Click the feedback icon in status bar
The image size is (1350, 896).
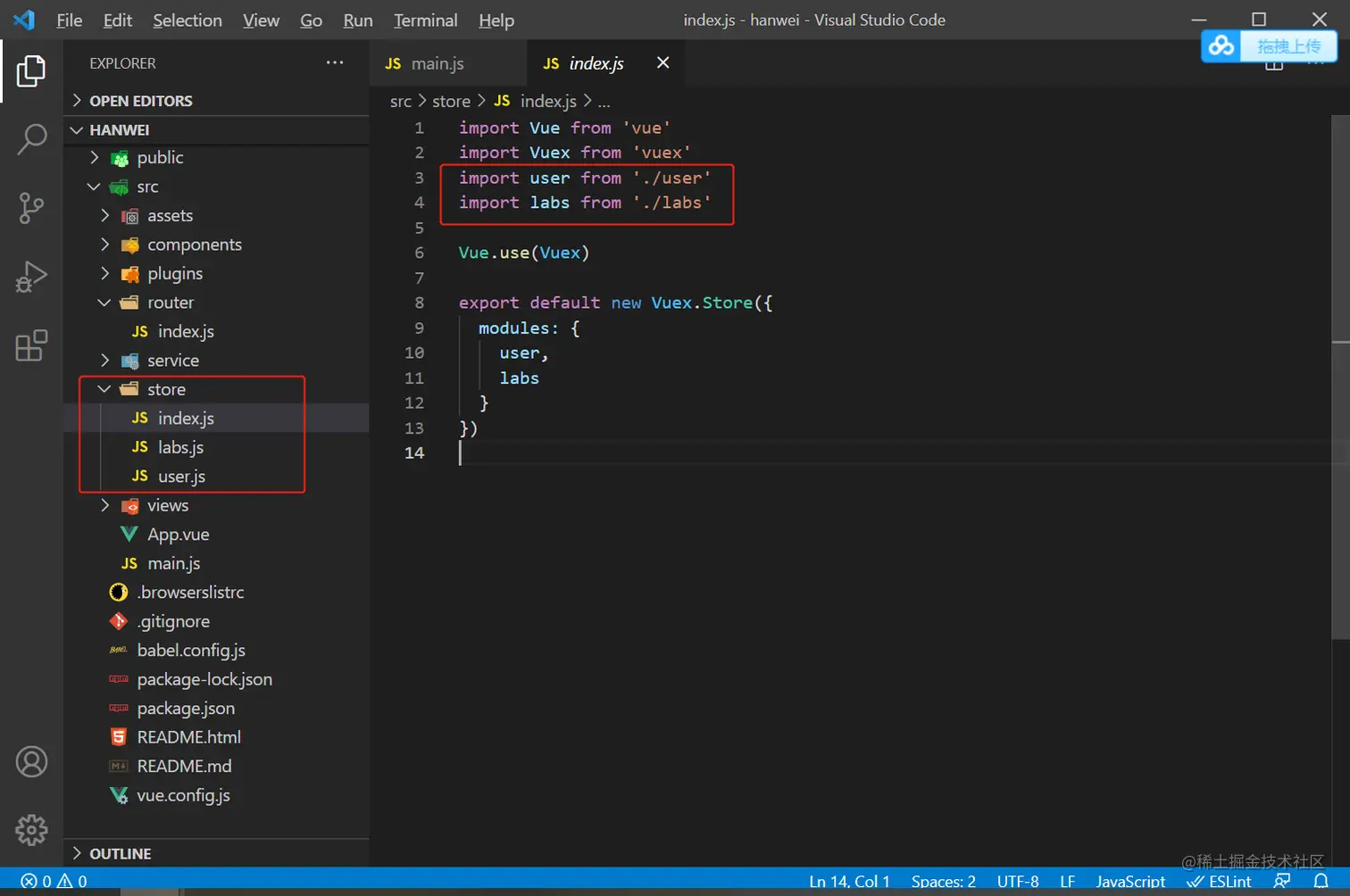click(1282, 882)
